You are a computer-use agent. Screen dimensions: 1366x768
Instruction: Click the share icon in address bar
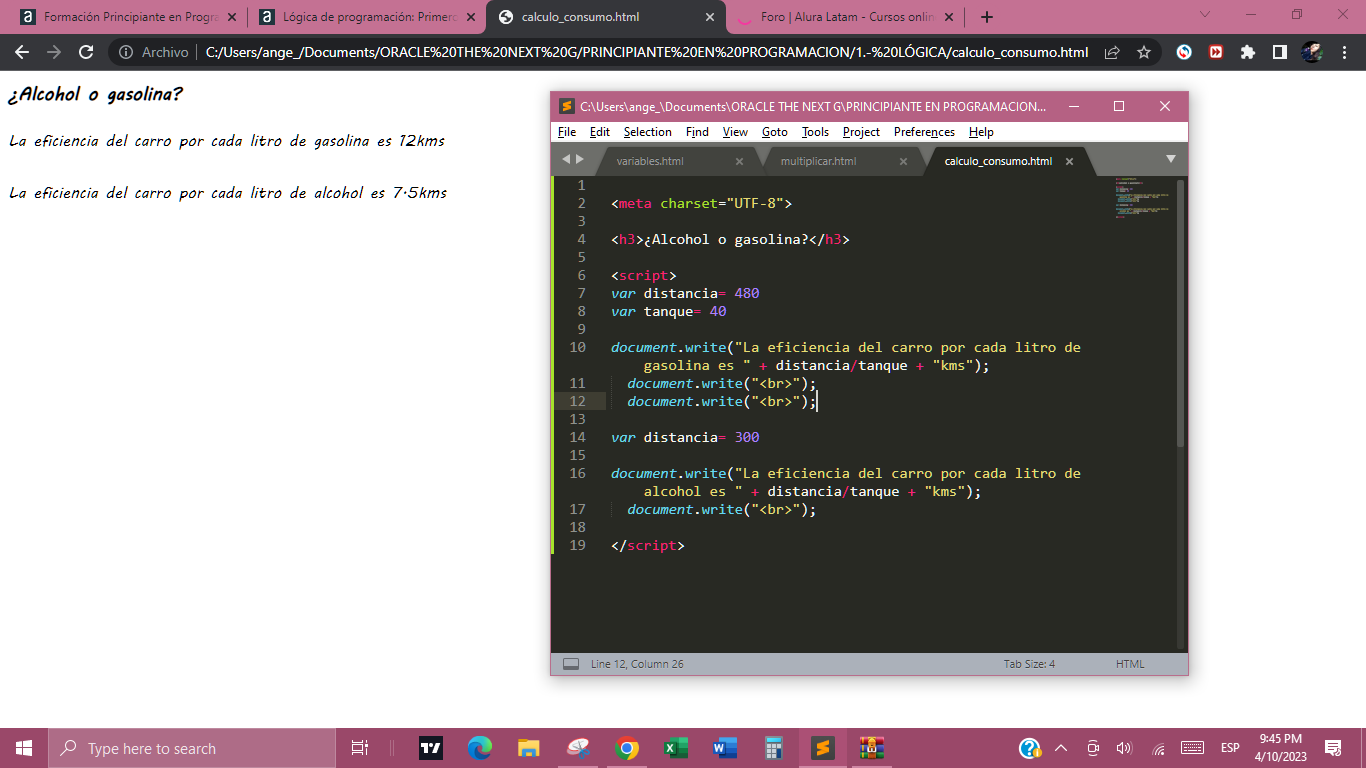[x=1112, y=52]
